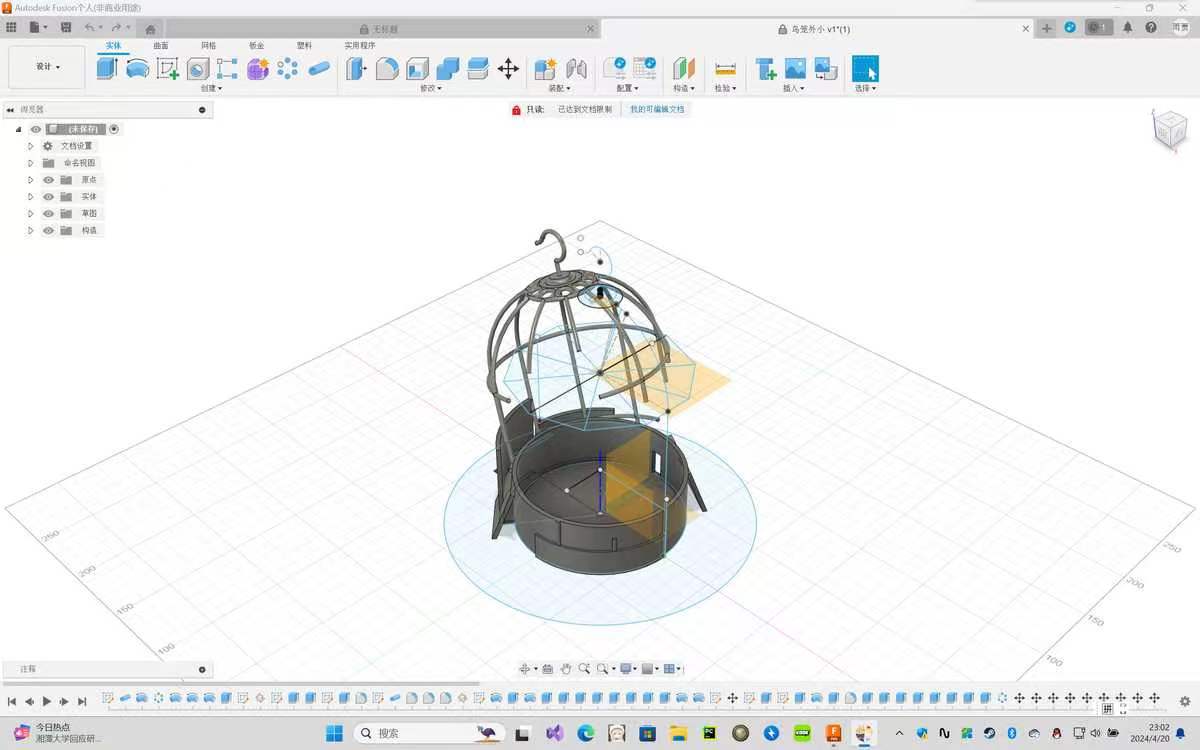Expand the 文档设置 tree node
The image size is (1200, 750).
pos(30,146)
